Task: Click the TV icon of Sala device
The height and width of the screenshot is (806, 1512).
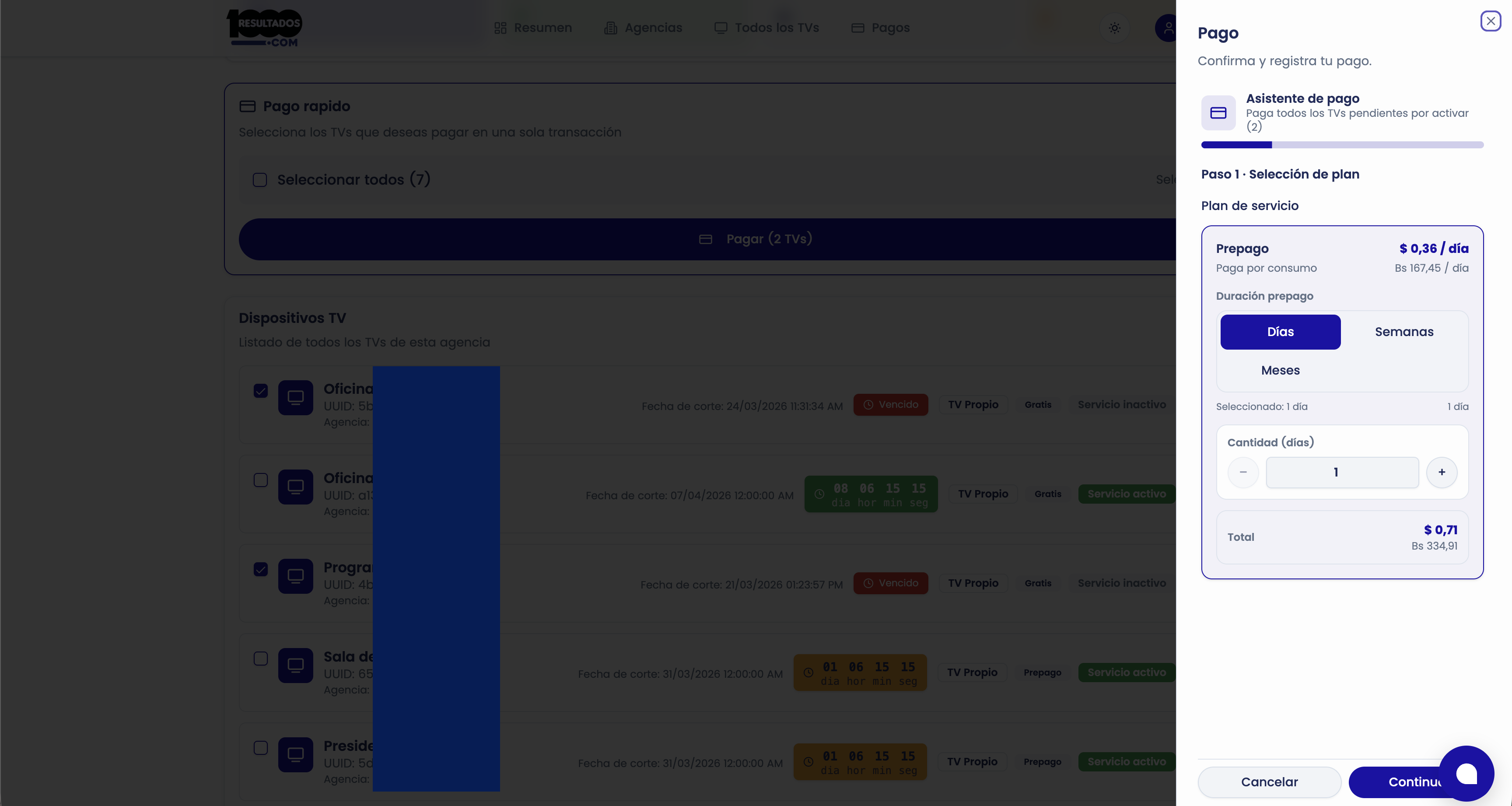Action: [x=295, y=666]
